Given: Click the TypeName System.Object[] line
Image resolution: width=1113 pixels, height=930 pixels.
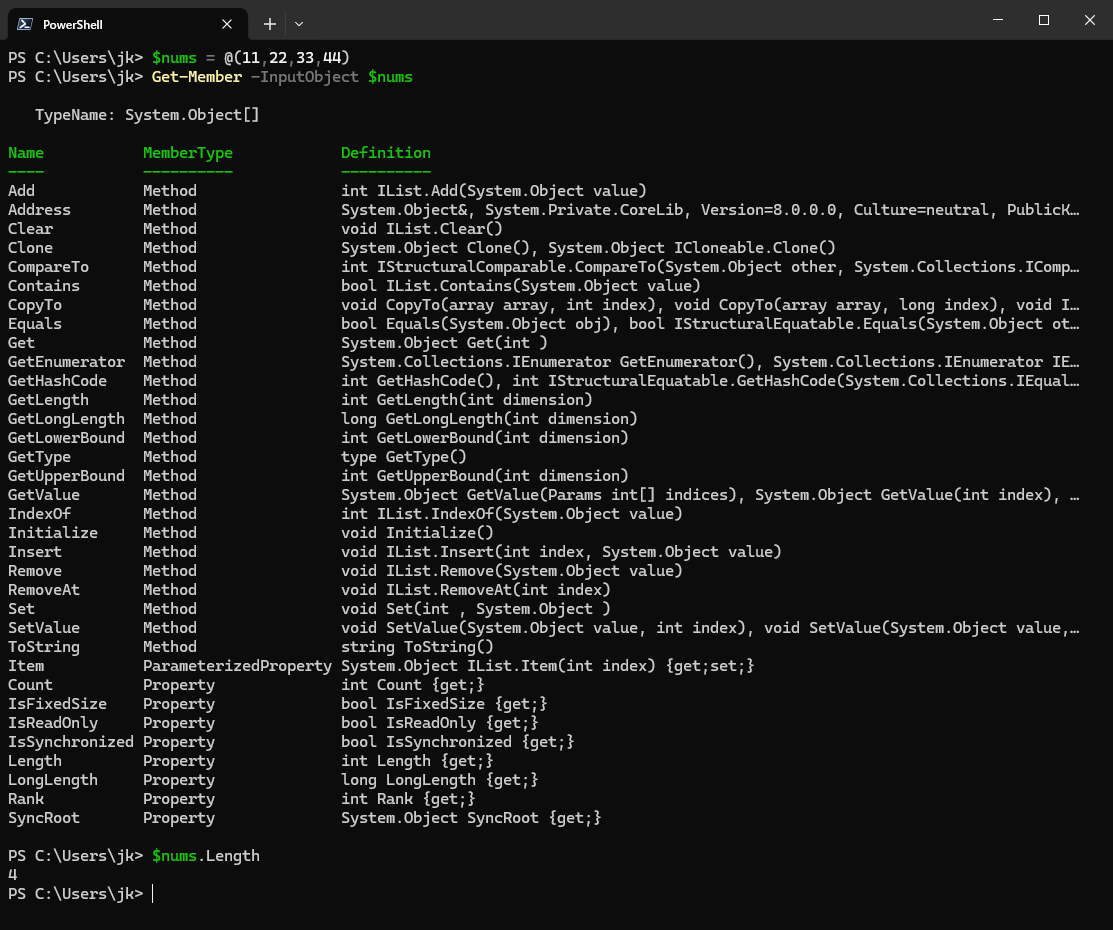Looking at the screenshot, I should 147,115.
